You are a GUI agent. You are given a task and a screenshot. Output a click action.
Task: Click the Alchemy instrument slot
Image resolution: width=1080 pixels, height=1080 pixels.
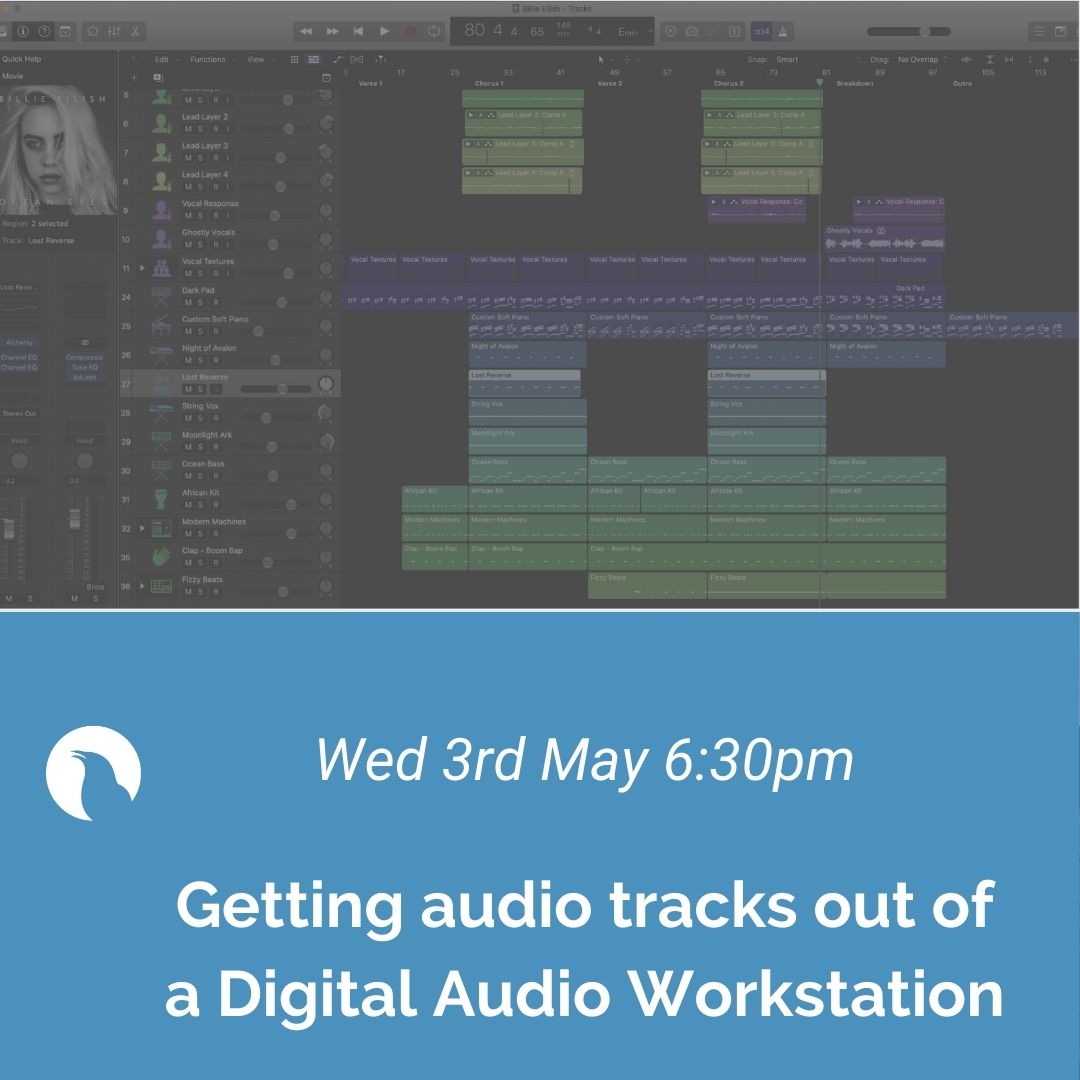pyautogui.click(x=19, y=343)
